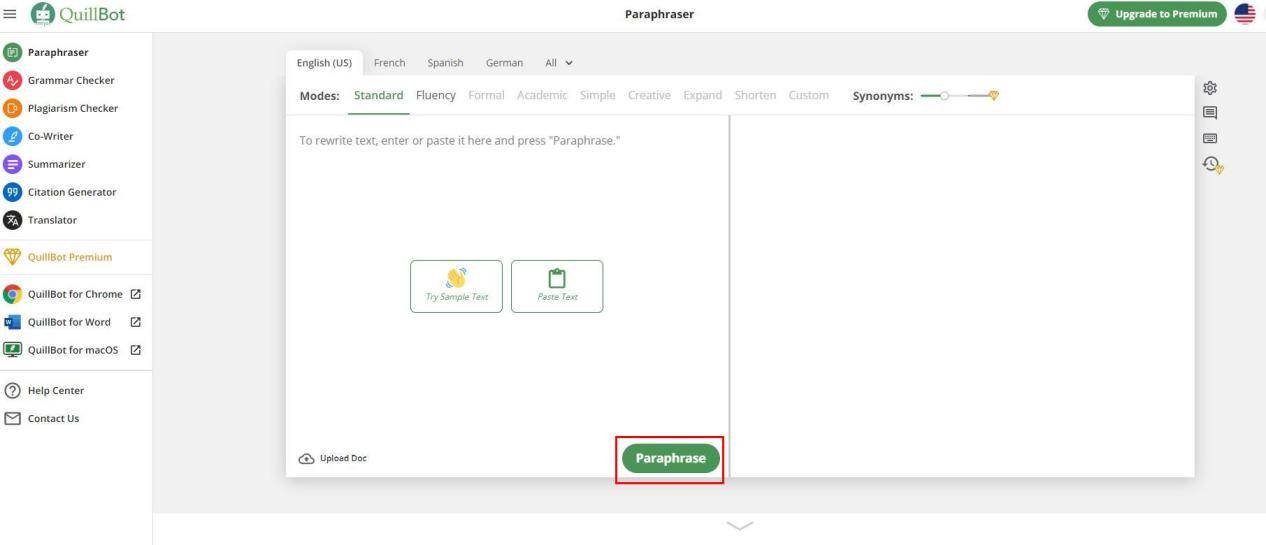Open the Grammar Checker tool
This screenshot has width=1266, height=545.
tap(70, 80)
